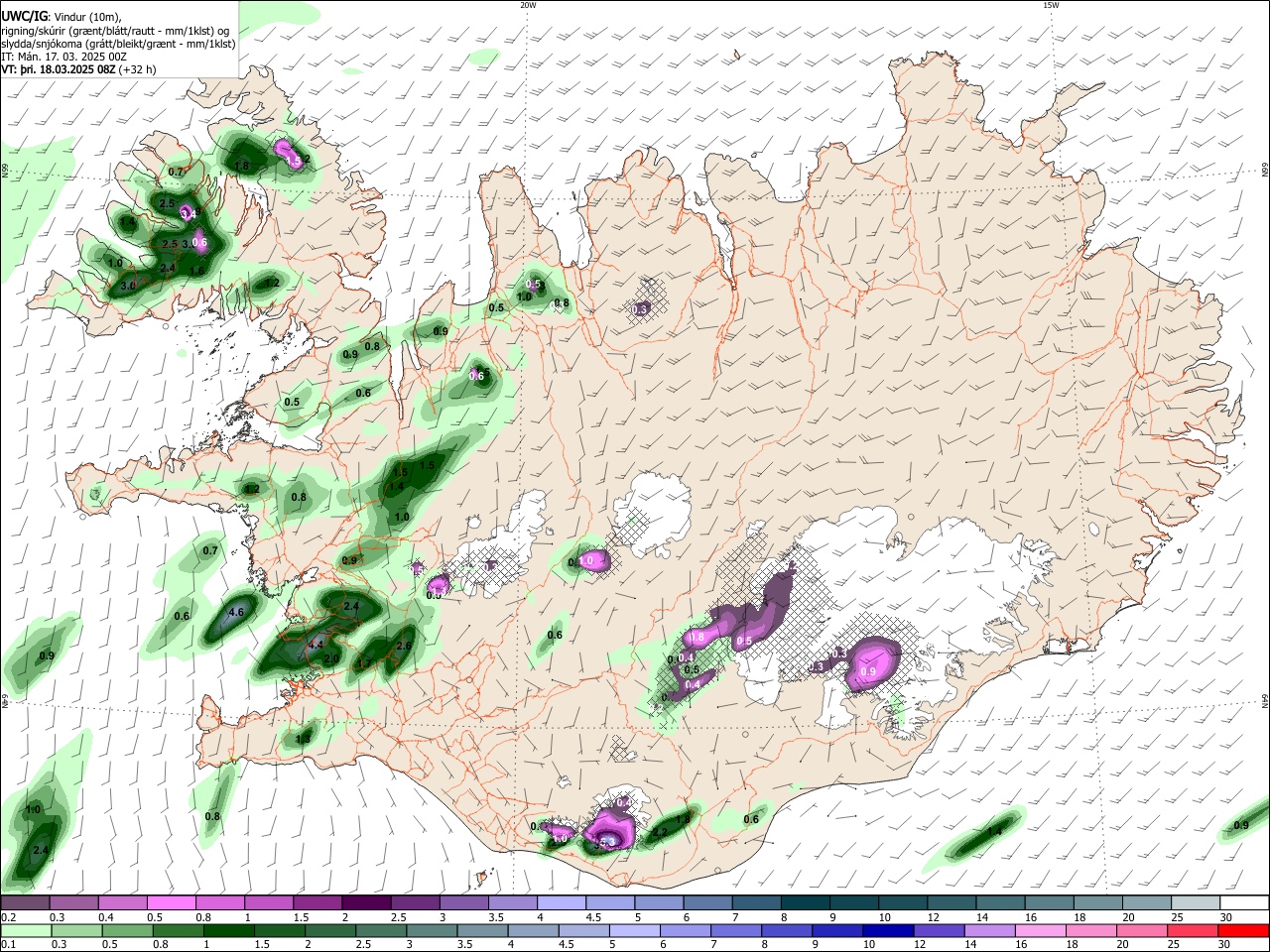Click light grey 25–30 snow legend swatch
Screen dimensions: 1270x952
(1195, 902)
